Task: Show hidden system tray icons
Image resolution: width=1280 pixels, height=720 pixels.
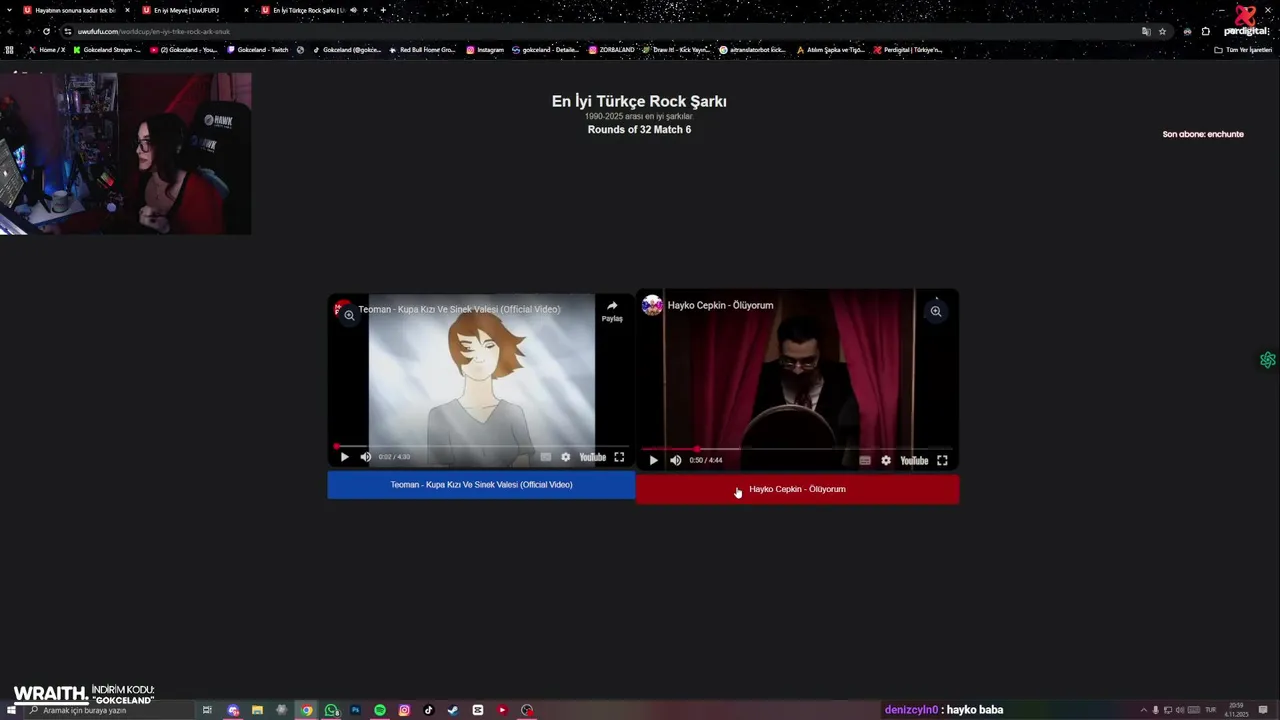Action: pos(1144,710)
